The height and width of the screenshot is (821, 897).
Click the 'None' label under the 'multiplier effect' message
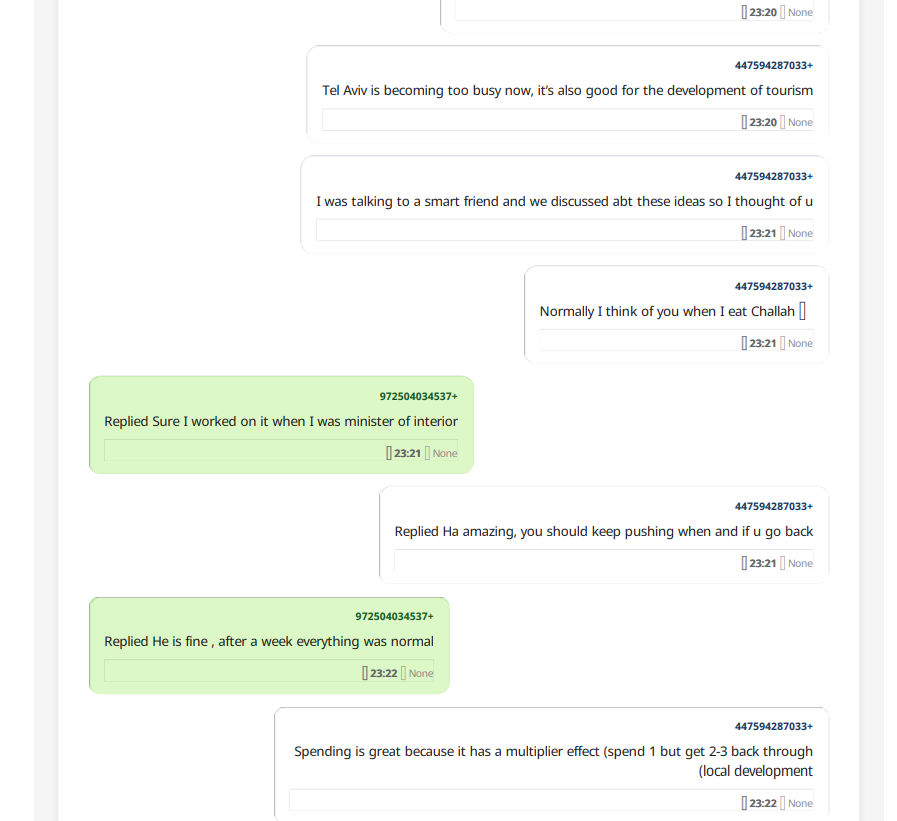(800, 803)
